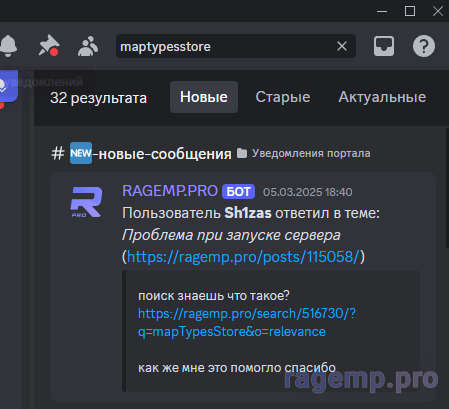Switch to the Новые results tab
The image size is (449, 409).
pos(204,97)
